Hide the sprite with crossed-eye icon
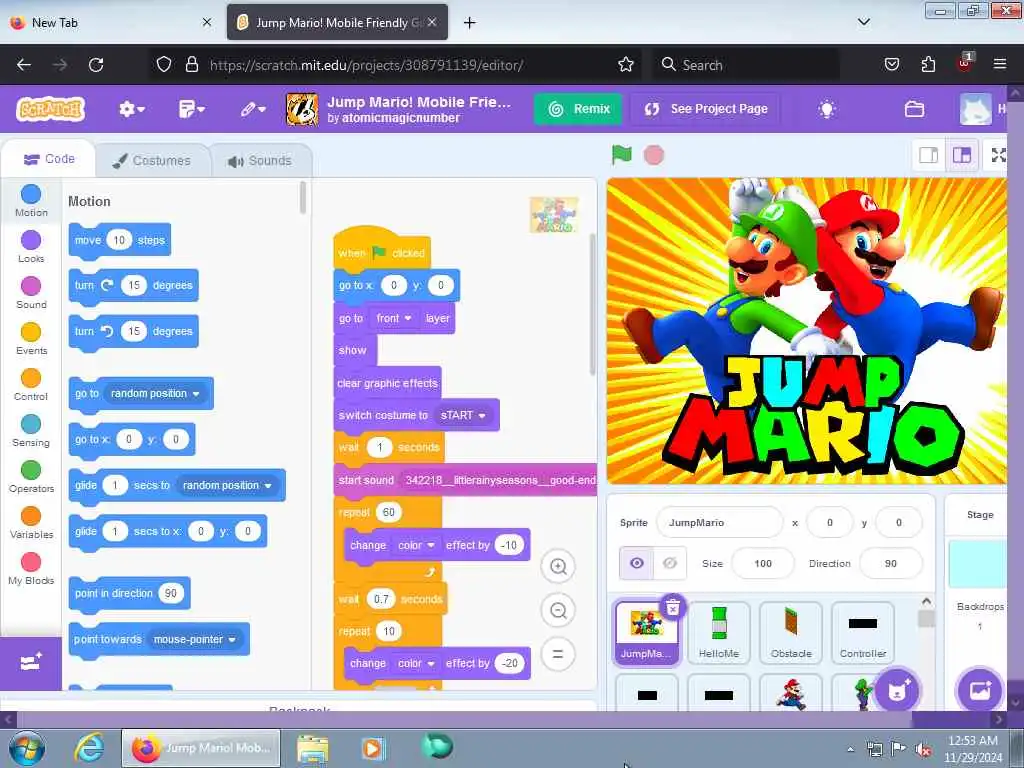 (x=670, y=563)
